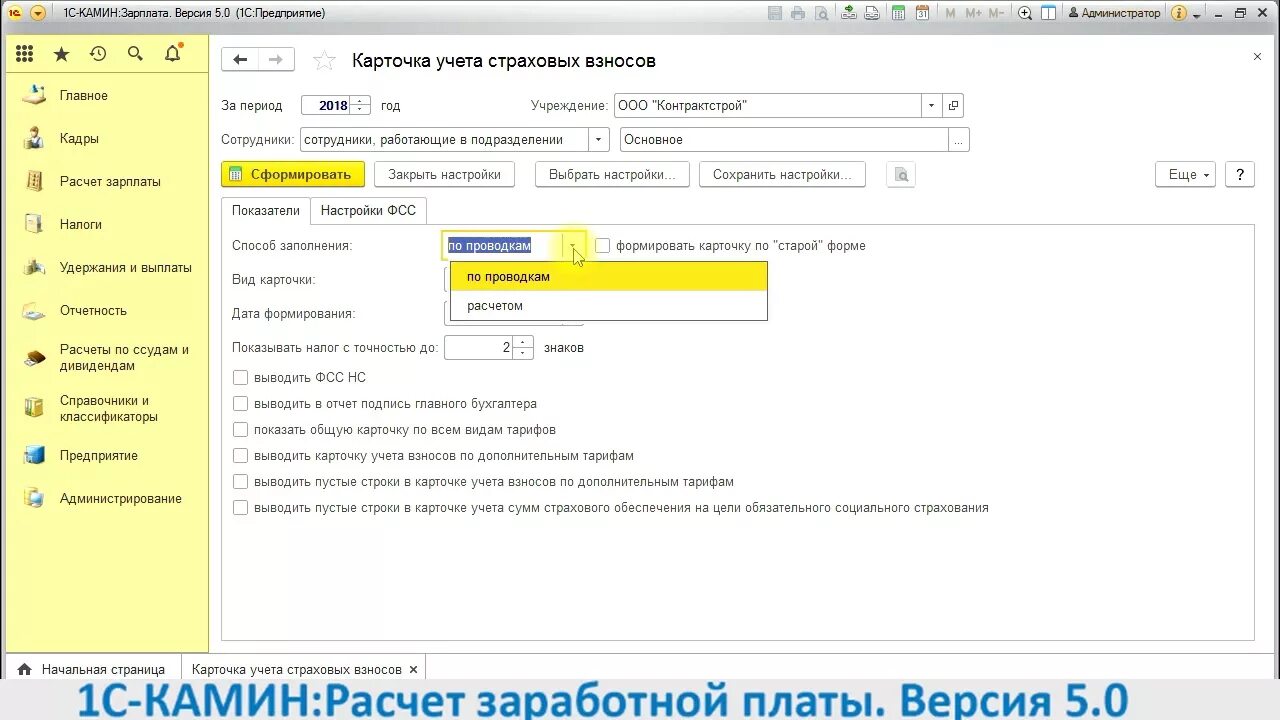The width and height of the screenshot is (1280, 720).
Task: Click the Учреждение field ООО Контрактстрой
Action: 767,106
